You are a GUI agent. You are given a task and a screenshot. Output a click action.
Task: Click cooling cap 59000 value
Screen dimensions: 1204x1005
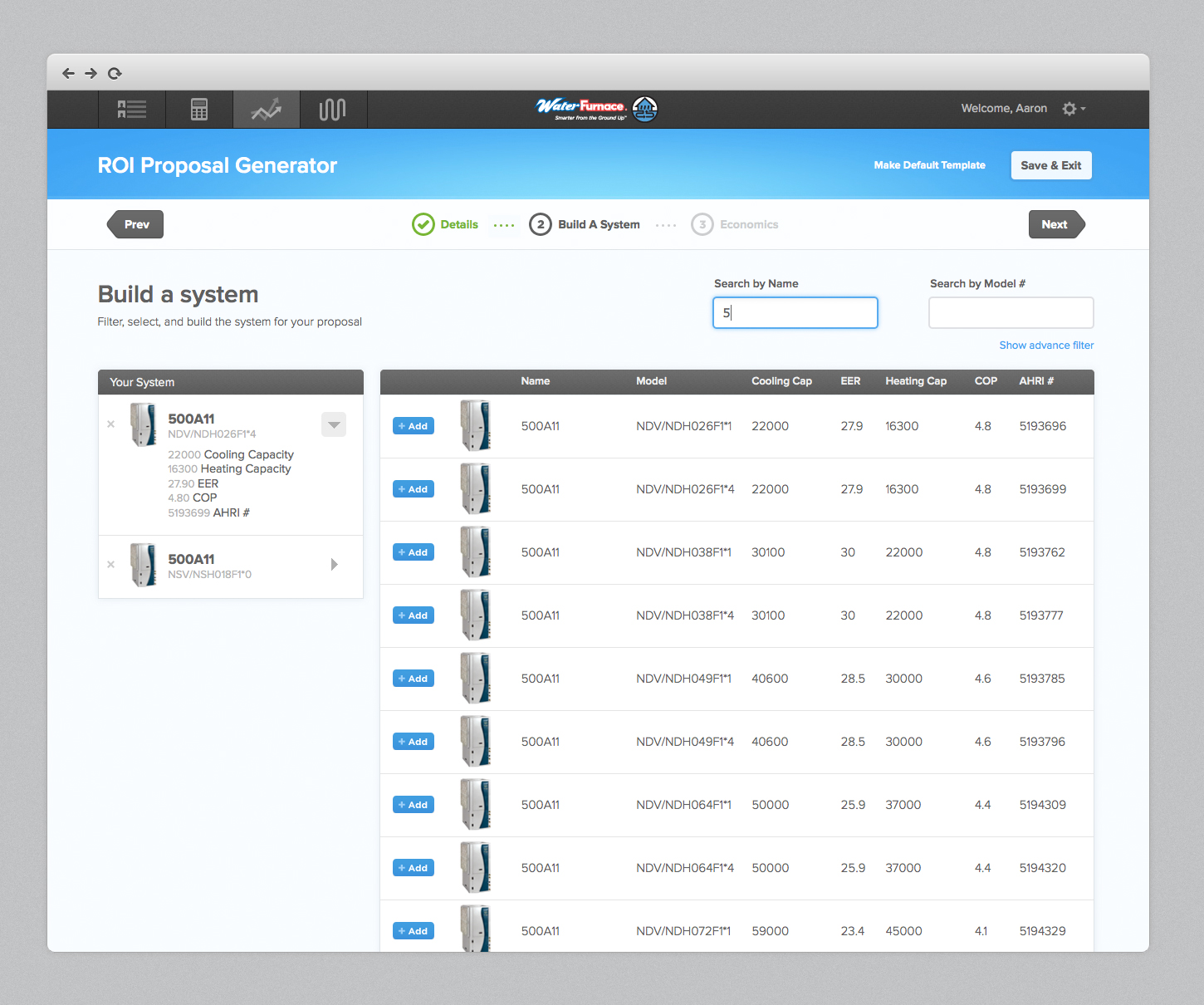[770, 931]
